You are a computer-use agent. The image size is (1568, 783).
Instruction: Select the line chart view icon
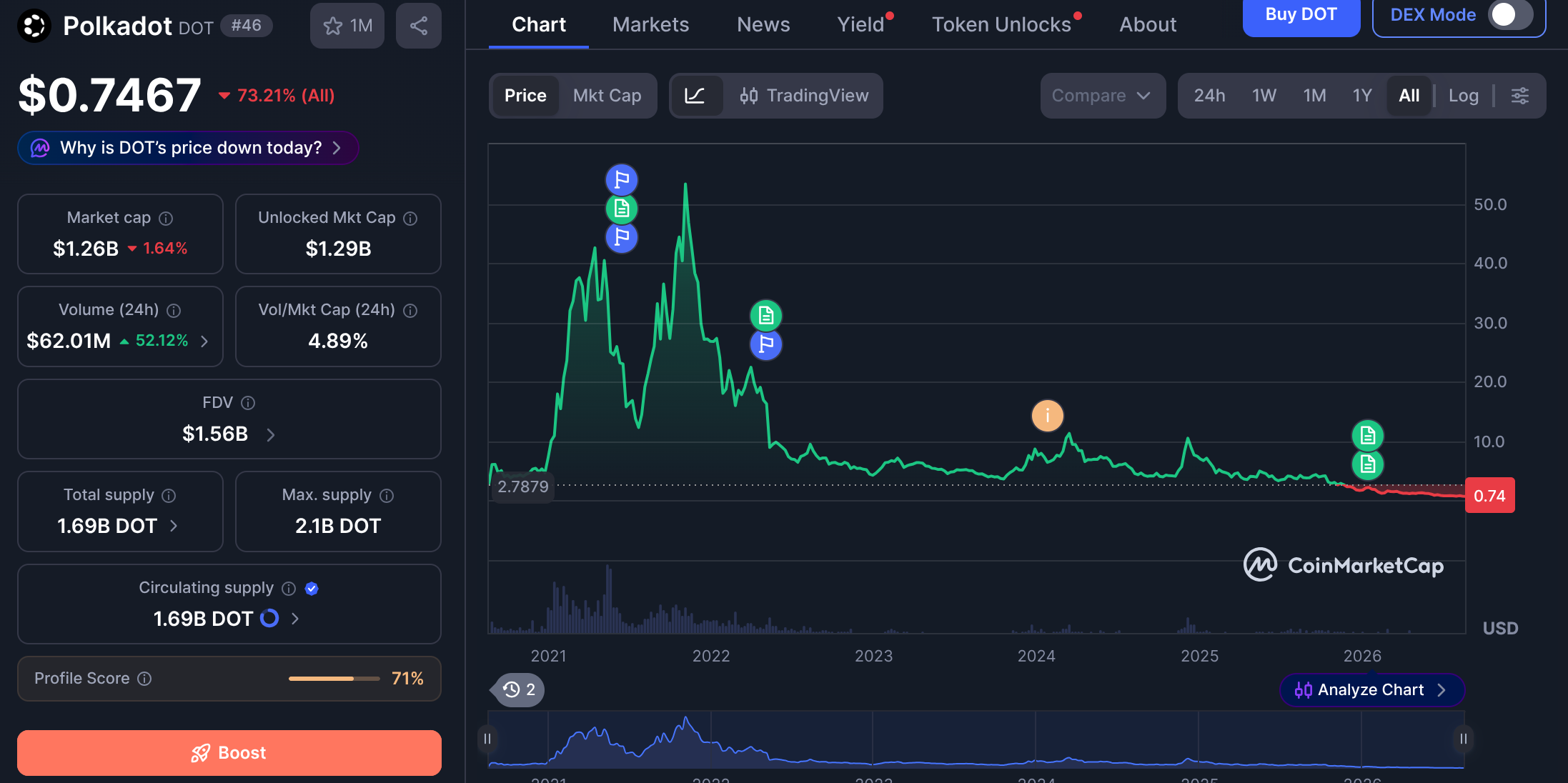tap(695, 96)
